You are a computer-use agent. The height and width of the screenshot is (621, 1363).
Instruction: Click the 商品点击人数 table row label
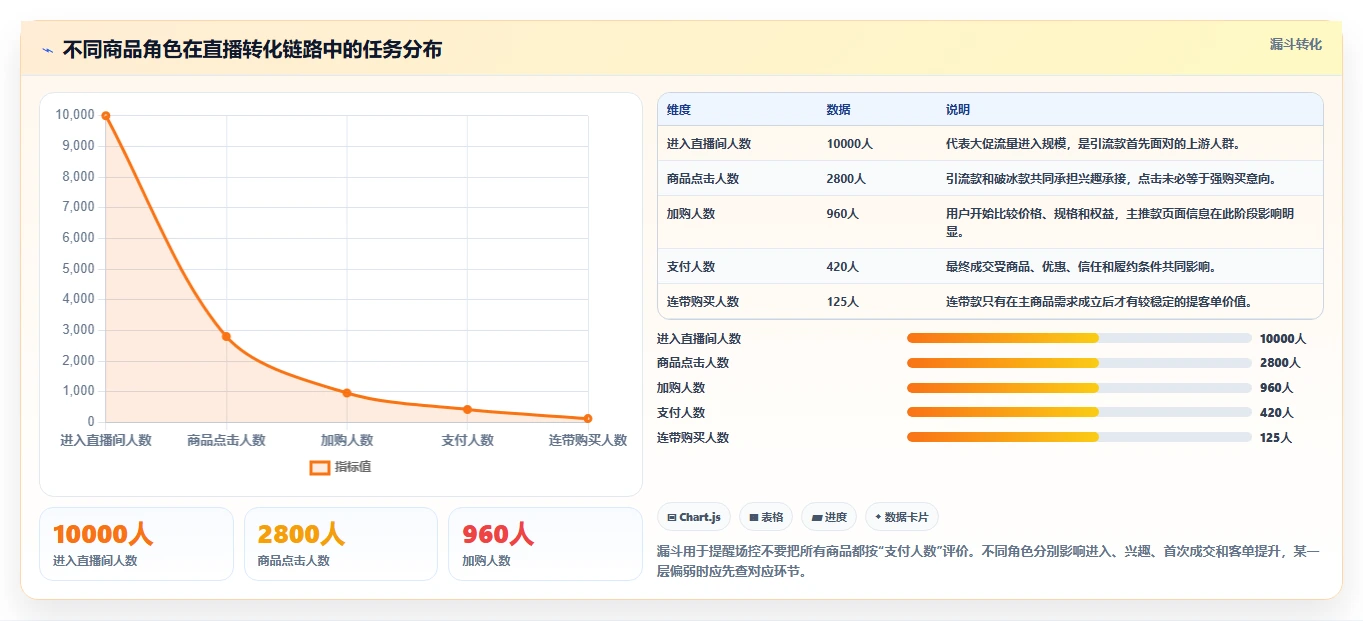[703, 179]
